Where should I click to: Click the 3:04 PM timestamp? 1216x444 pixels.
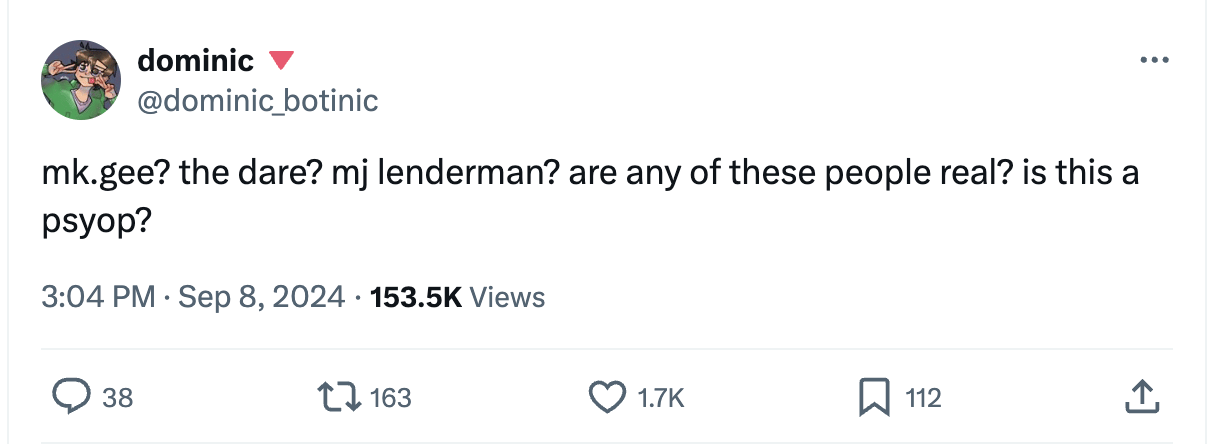98,297
